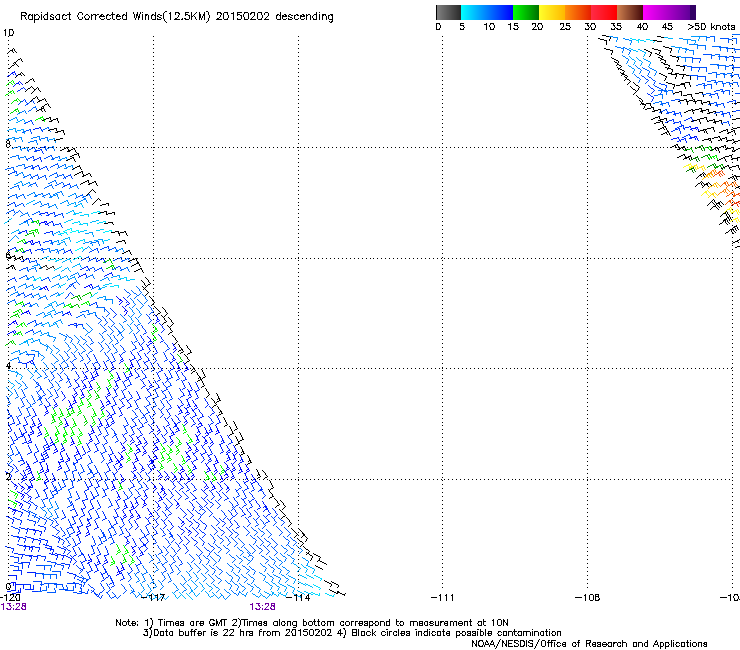The height and width of the screenshot is (650, 740).
Task: Click the purple '13:28' time beneath -120
Action: (x=14, y=607)
